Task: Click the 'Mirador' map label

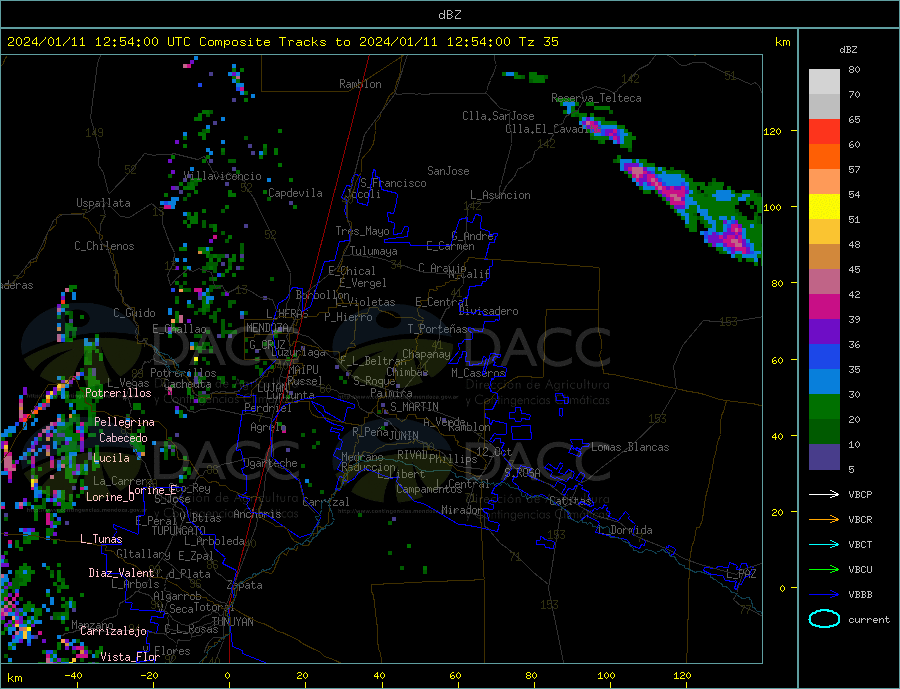Action: [x=462, y=510]
